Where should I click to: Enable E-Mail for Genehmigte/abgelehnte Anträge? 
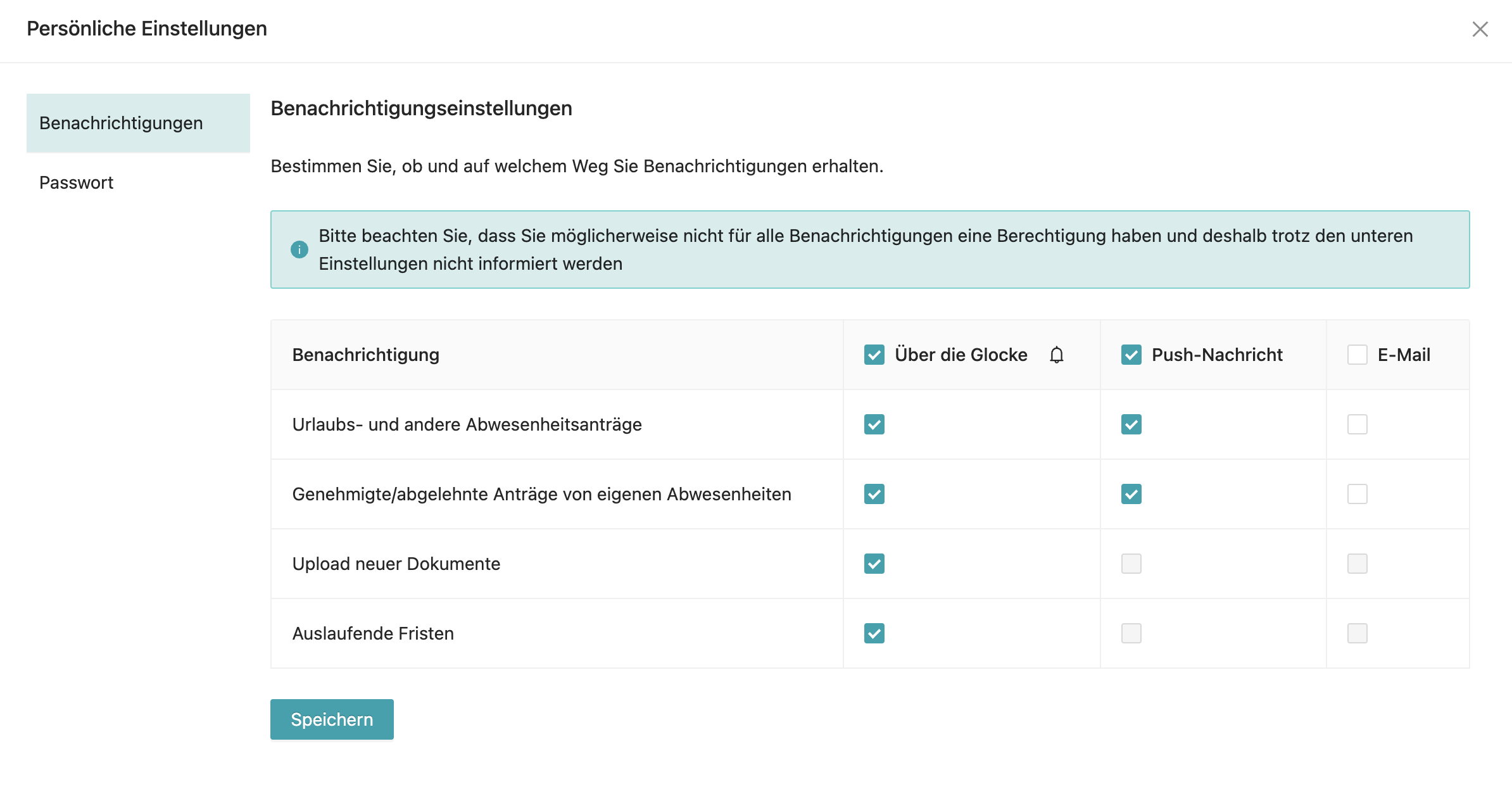tap(1356, 494)
